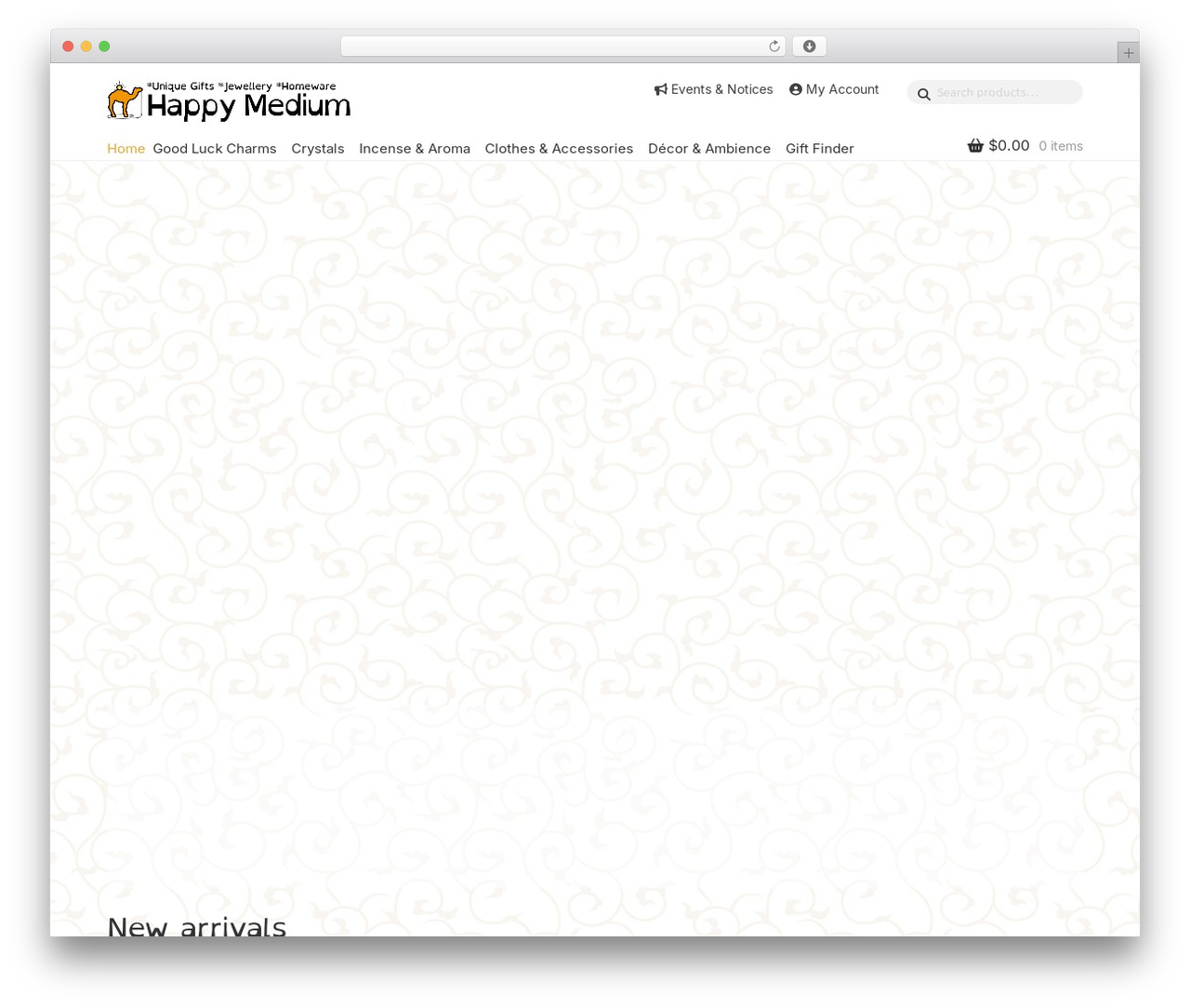This screenshot has width=1190, height=1008.
Task: Click the Happy Medium site title
Action: 248,106
